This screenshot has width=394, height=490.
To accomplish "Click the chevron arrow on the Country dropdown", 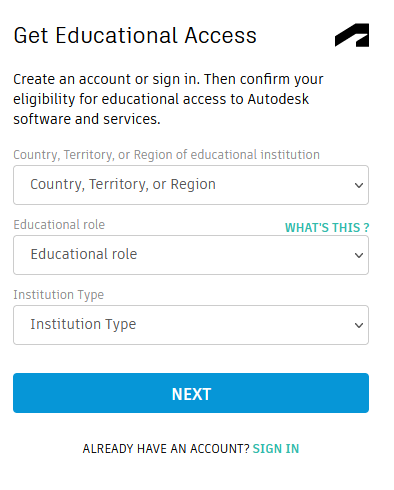I will pyautogui.click(x=359, y=185).
